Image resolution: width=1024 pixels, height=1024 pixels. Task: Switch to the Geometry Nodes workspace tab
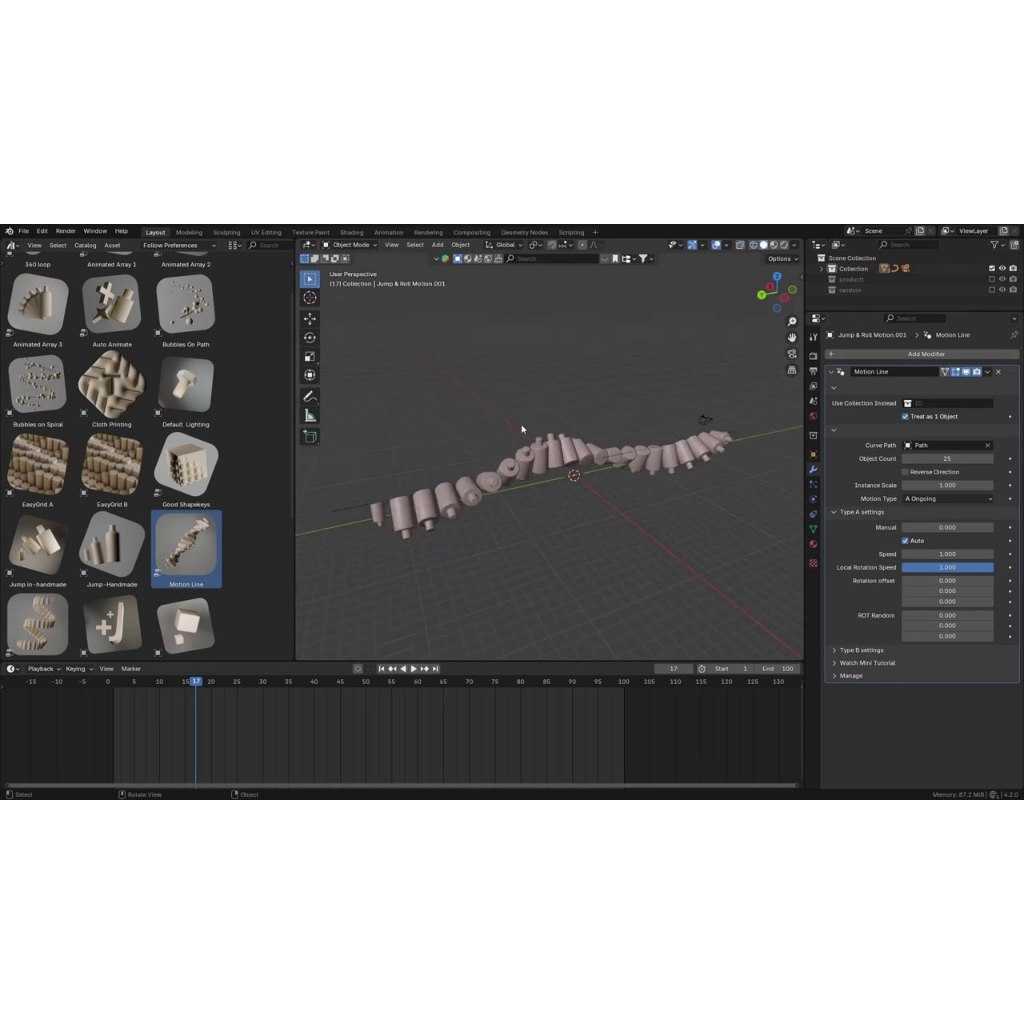(524, 232)
